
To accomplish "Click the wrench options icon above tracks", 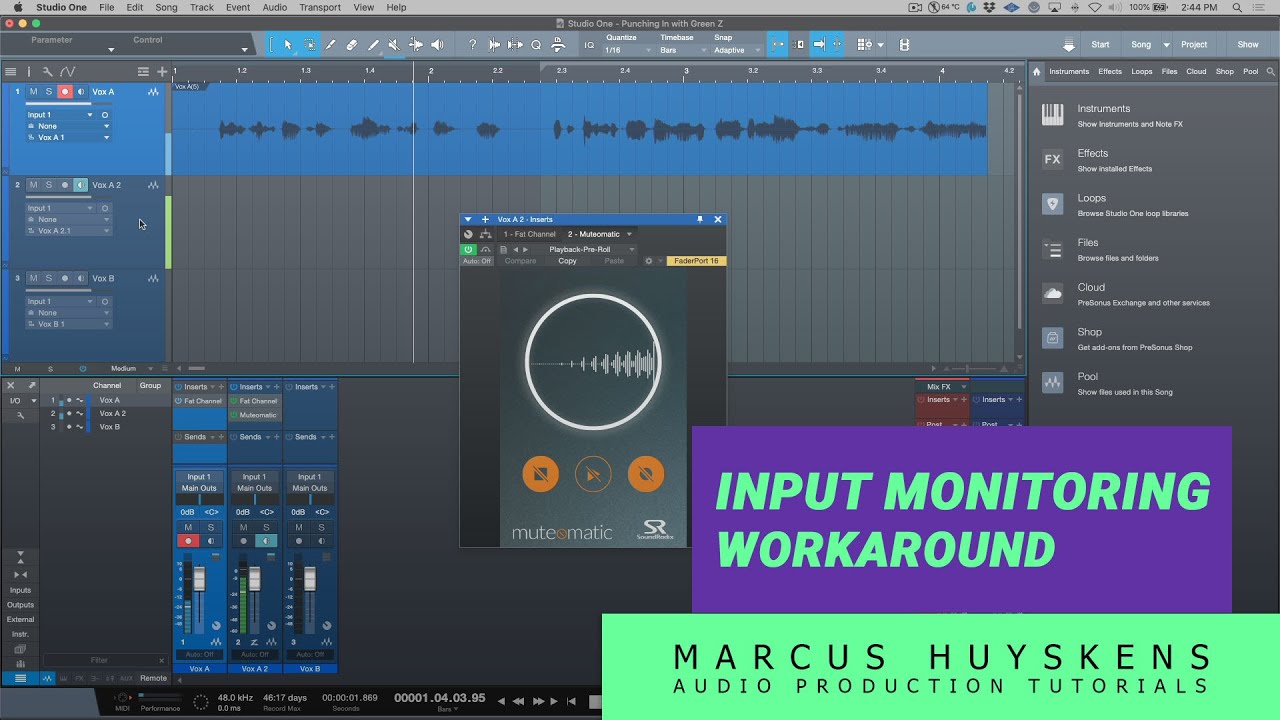I will (47, 72).
